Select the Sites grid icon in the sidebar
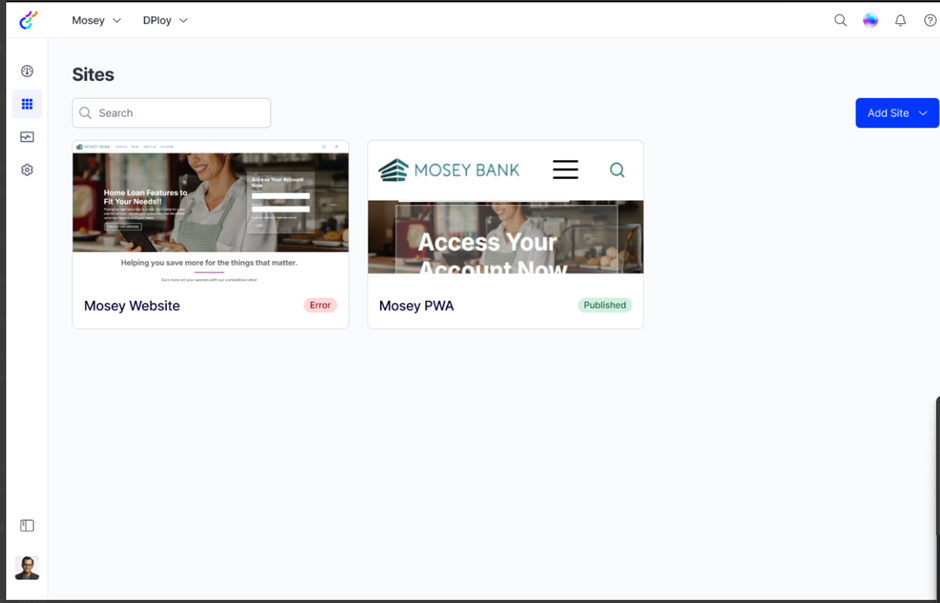 [x=27, y=104]
